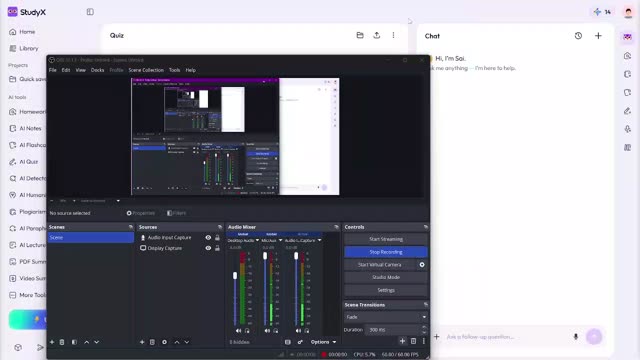This screenshot has width=640, height=360.
Task: Open OBS Scene Collection menu
Action: point(146,70)
